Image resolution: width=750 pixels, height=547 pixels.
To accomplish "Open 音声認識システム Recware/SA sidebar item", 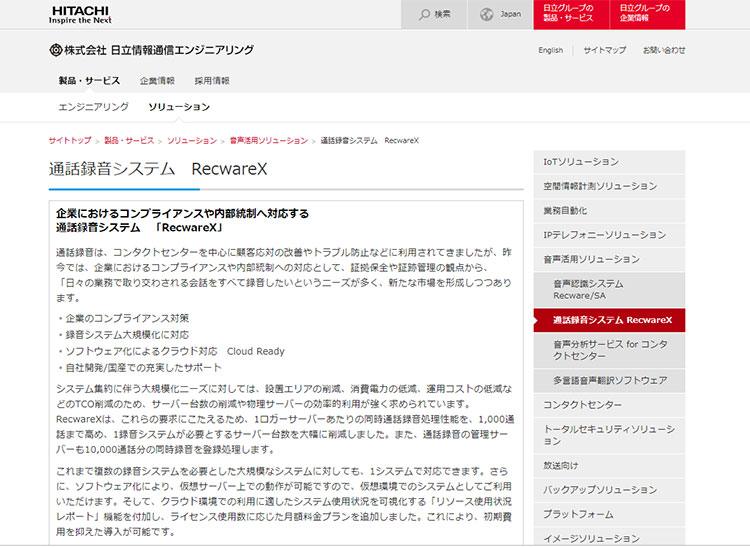I will (609, 290).
